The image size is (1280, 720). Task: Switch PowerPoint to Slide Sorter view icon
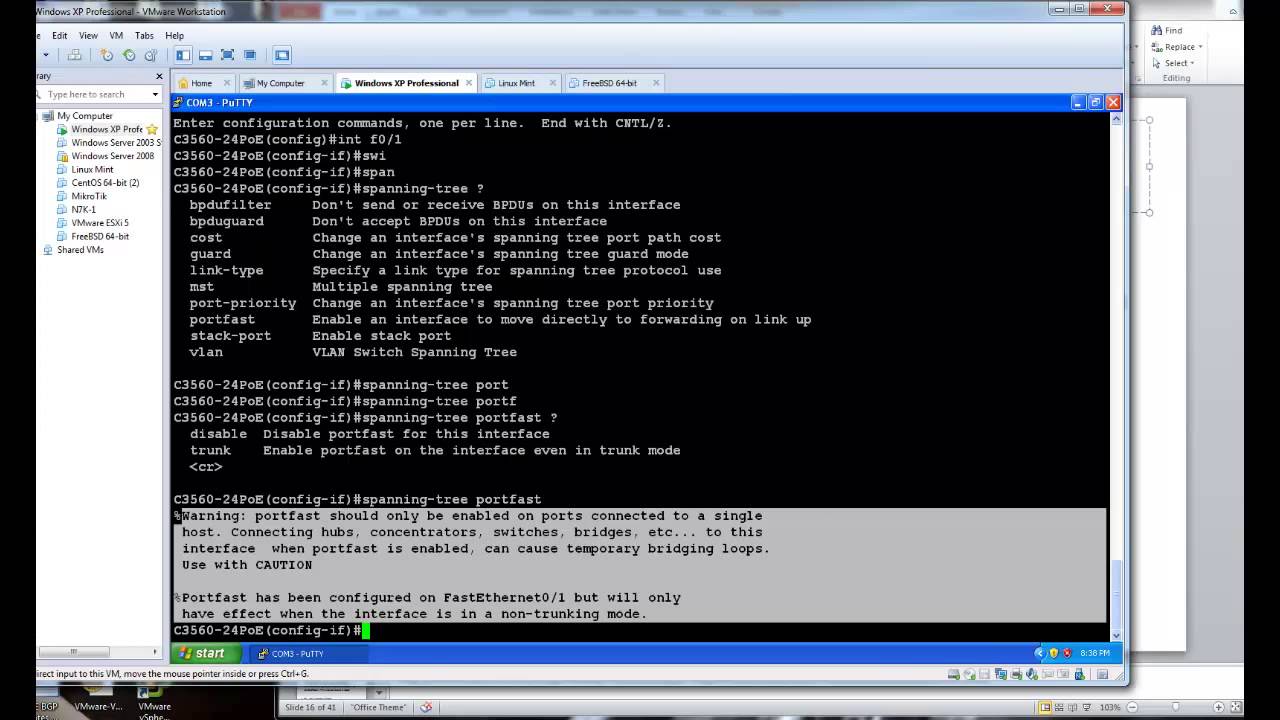click(1059, 707)
